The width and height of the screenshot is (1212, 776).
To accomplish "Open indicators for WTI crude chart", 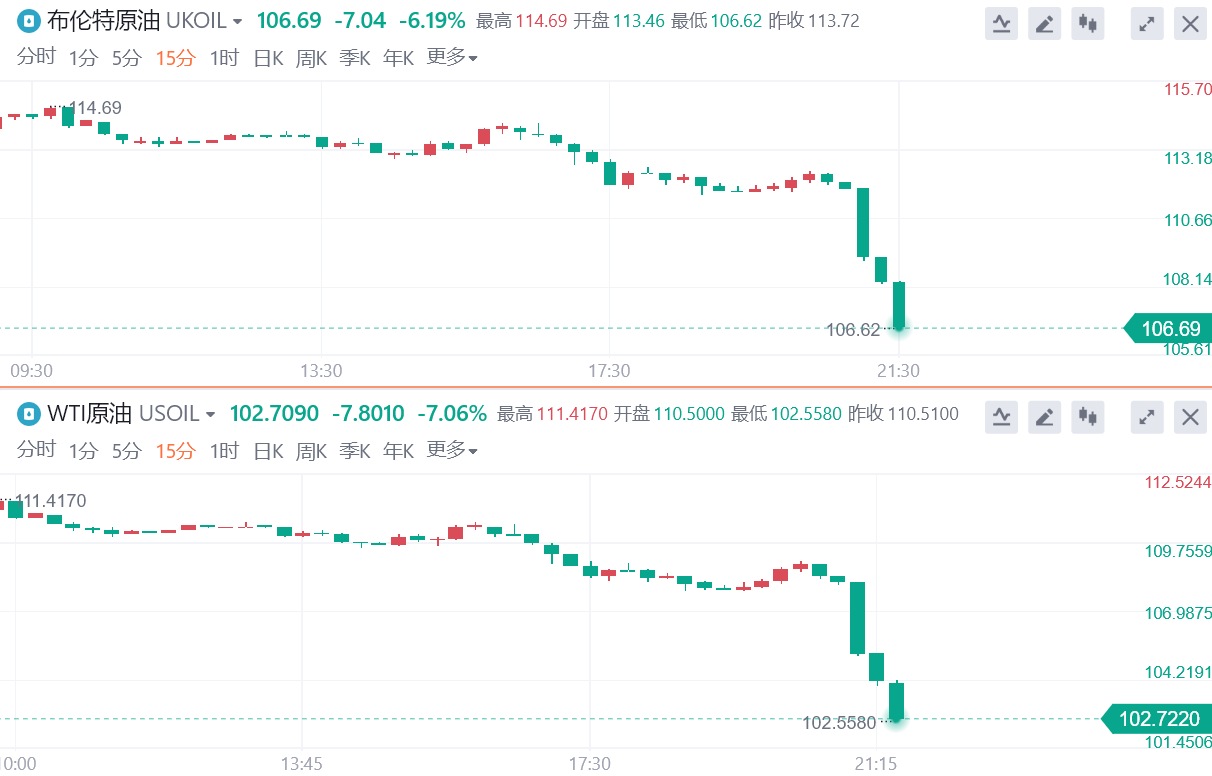I will 1001,416.
